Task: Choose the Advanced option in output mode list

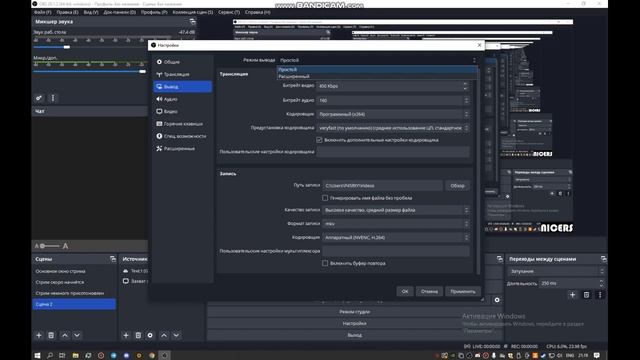Action: click(377, 76)
